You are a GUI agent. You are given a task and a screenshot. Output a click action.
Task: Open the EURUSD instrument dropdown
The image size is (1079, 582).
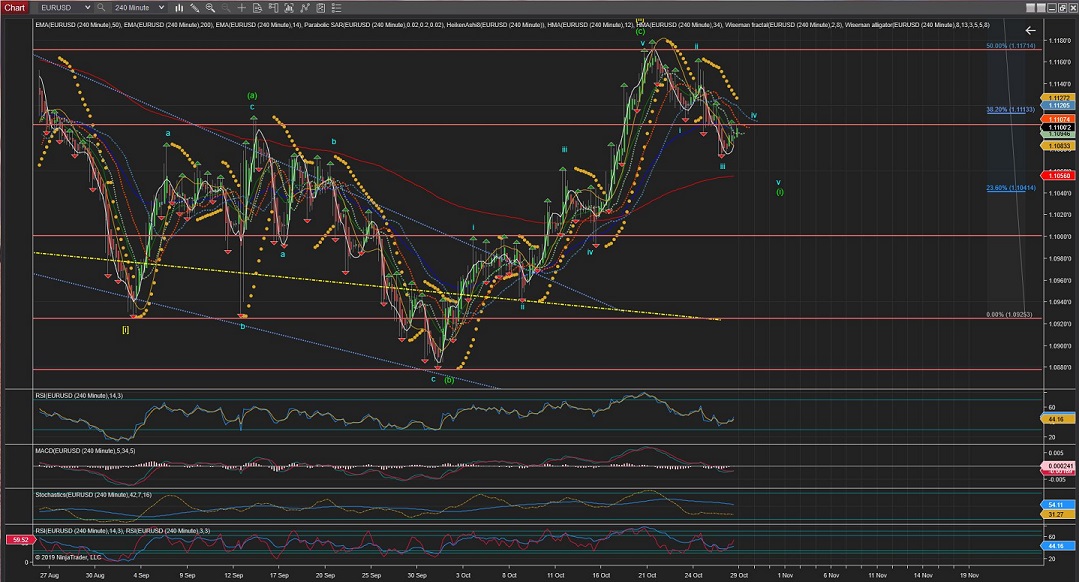click(62, 7)
